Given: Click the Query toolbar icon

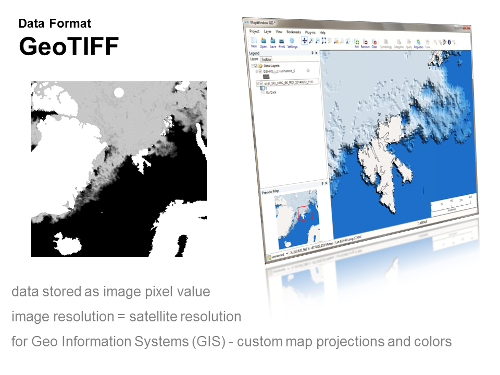Looking at the screenshot, I should [409, 44].
